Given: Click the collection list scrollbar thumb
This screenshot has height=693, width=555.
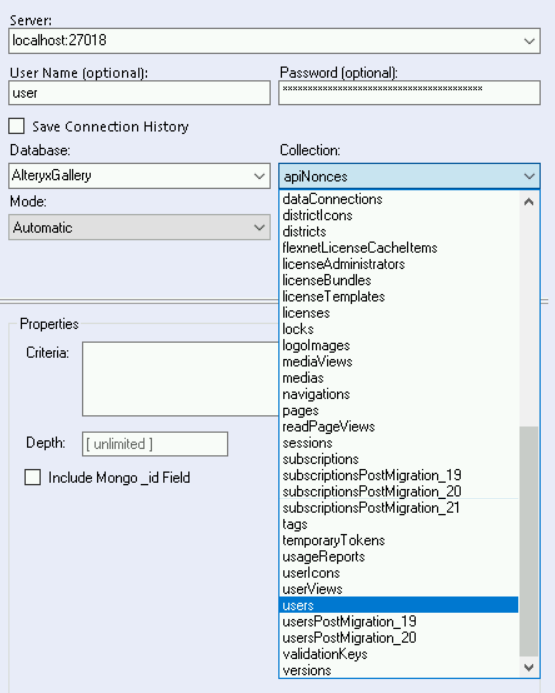Looking at the screenshot, I should pos(529,541).
